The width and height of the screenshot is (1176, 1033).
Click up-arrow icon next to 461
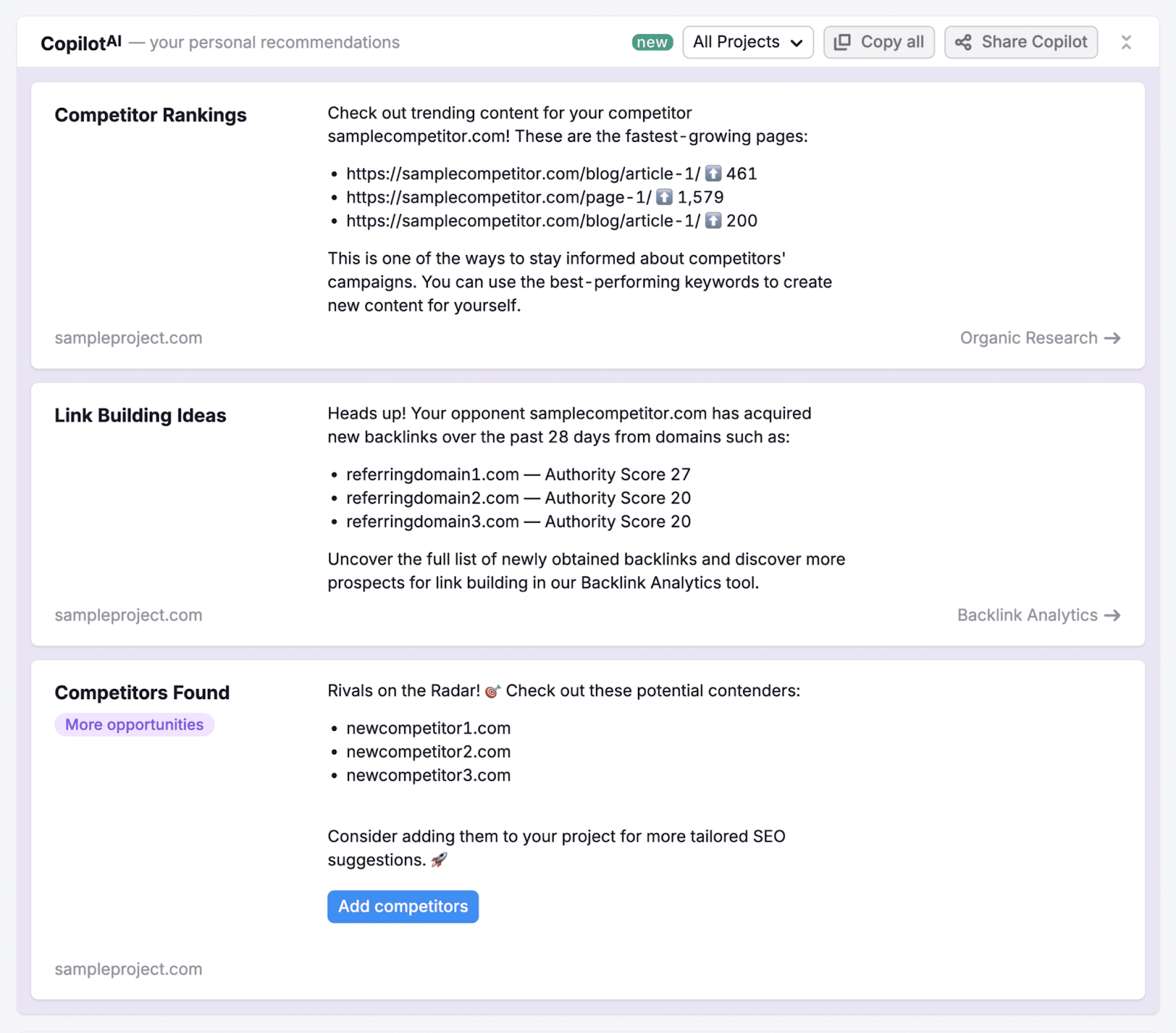pyautogui.click(x=713, y=174)
